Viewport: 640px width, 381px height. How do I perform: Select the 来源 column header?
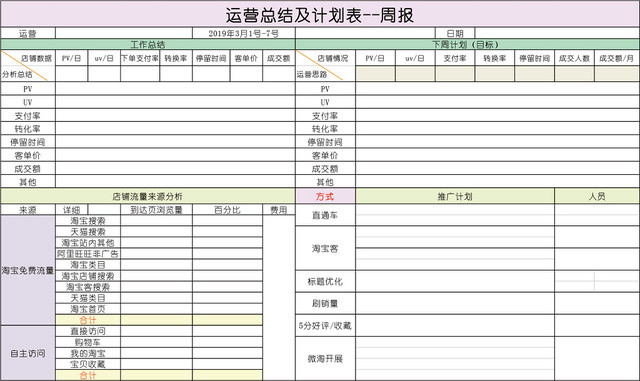[28, 210]
